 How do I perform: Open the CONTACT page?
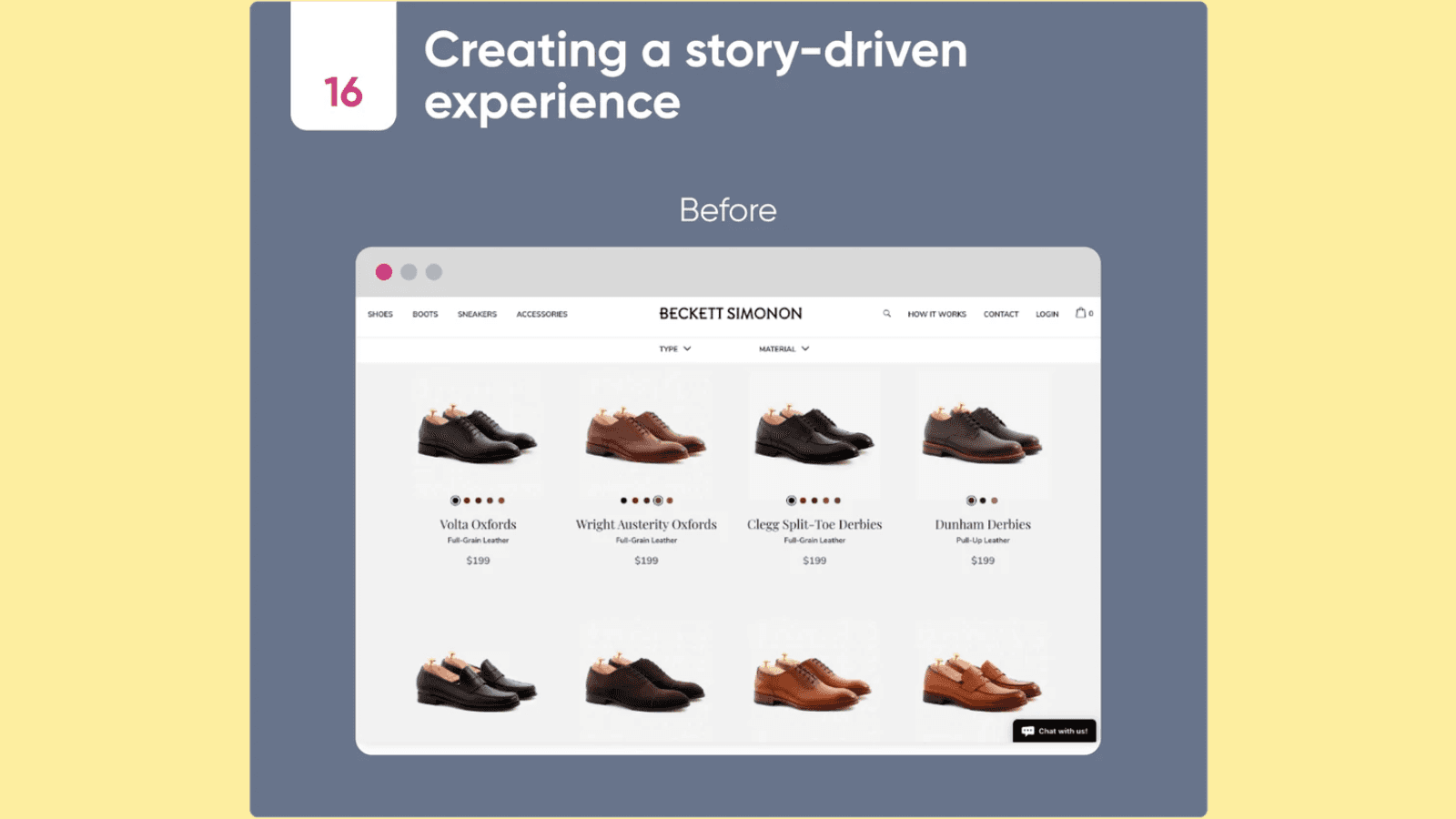(x=1001, y=314)
